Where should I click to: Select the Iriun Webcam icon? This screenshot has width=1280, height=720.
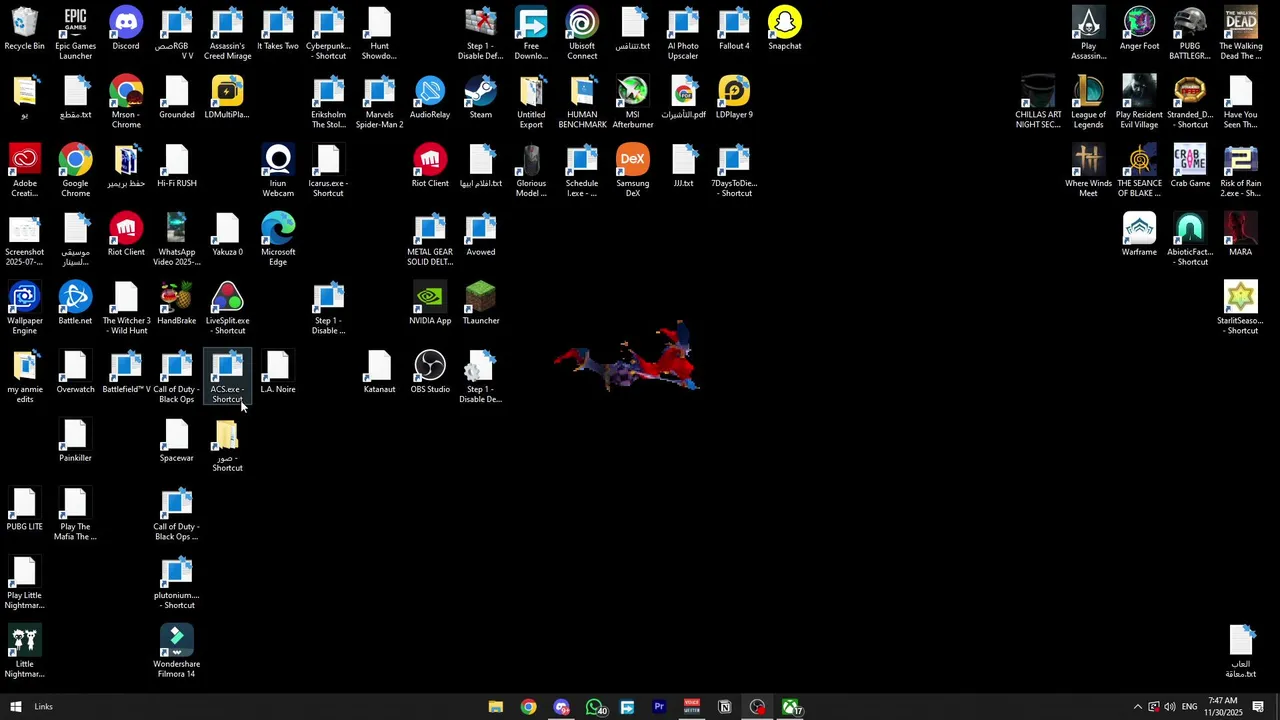pyautogui.click(x=278, y=171)
